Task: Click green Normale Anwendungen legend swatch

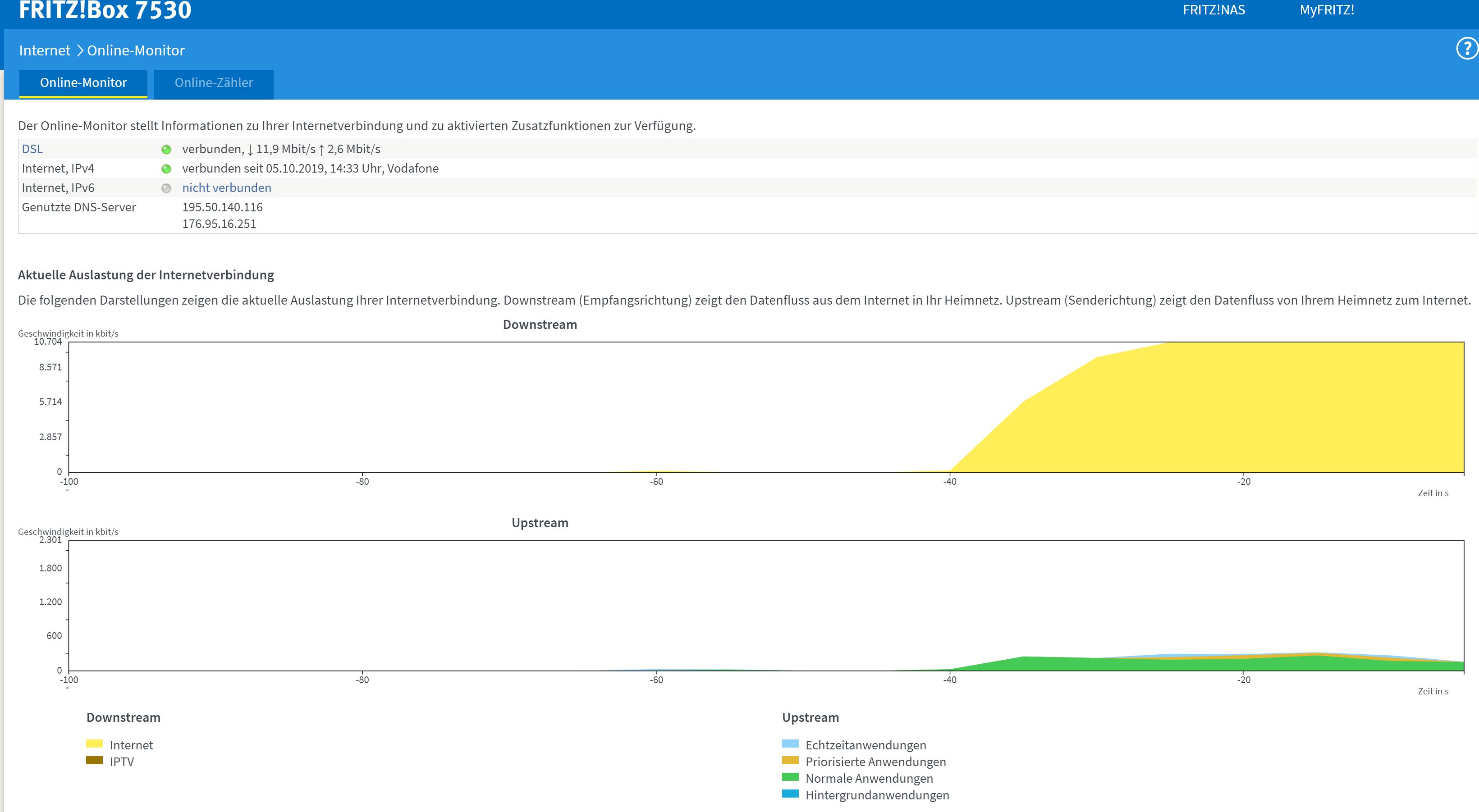Action: click(x=790, y=777)
